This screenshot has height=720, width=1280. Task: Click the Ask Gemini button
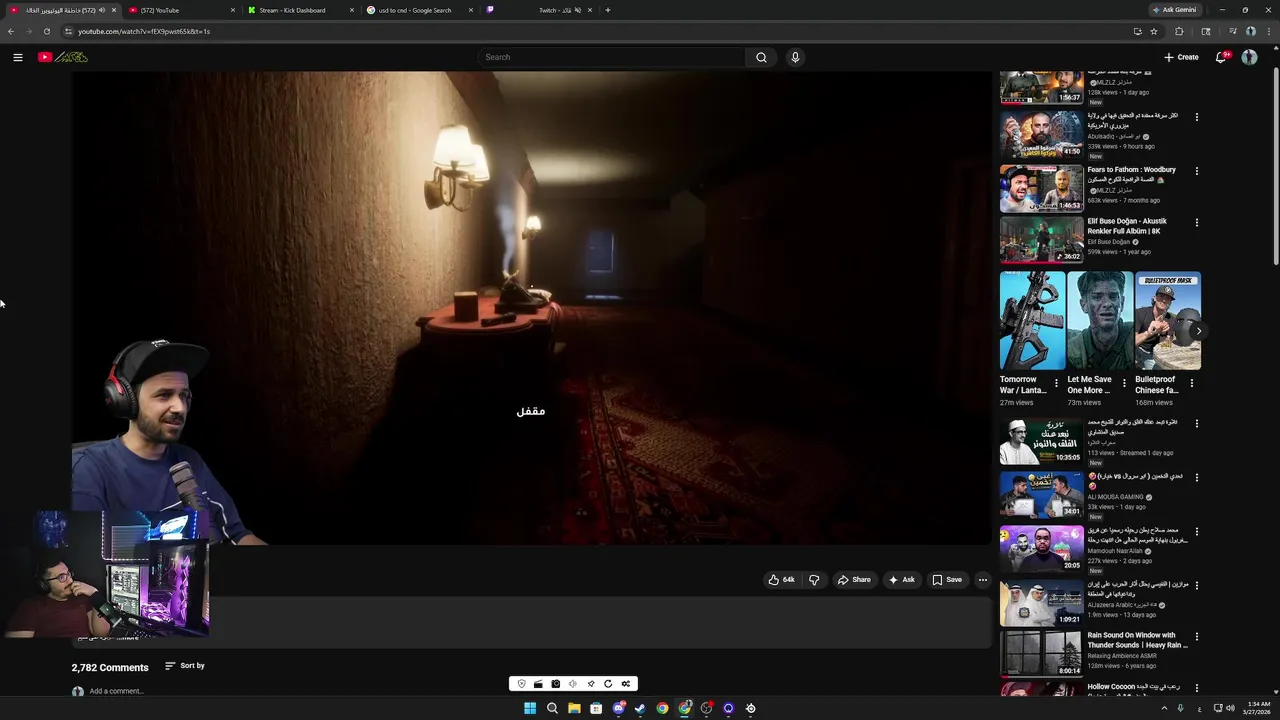click(1175, 10)
